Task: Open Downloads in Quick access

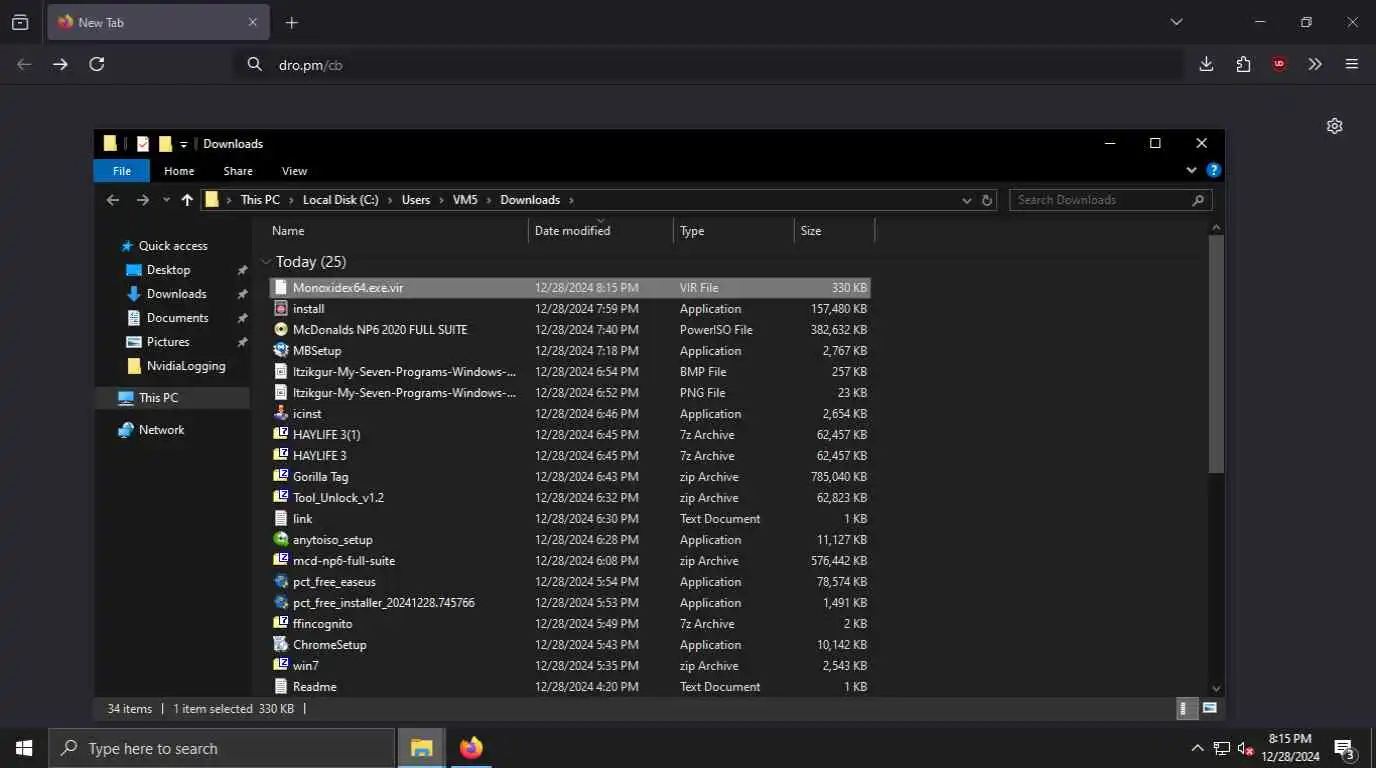Action: click(176, 294)
